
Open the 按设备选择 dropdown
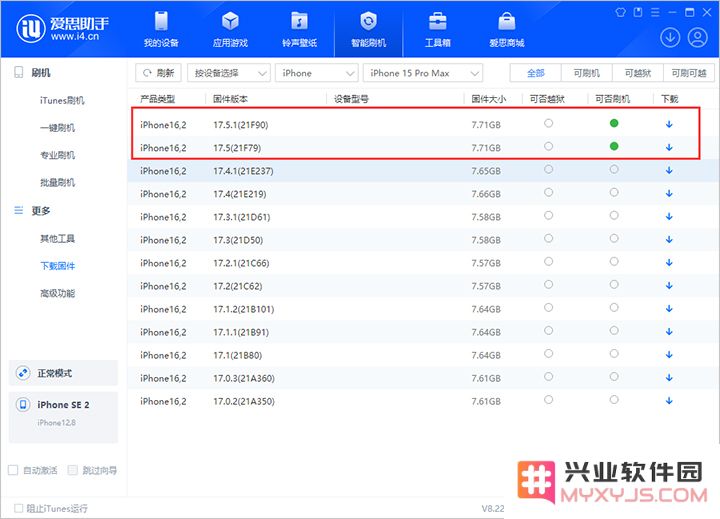pyautogui.click(x=229, y=73)
